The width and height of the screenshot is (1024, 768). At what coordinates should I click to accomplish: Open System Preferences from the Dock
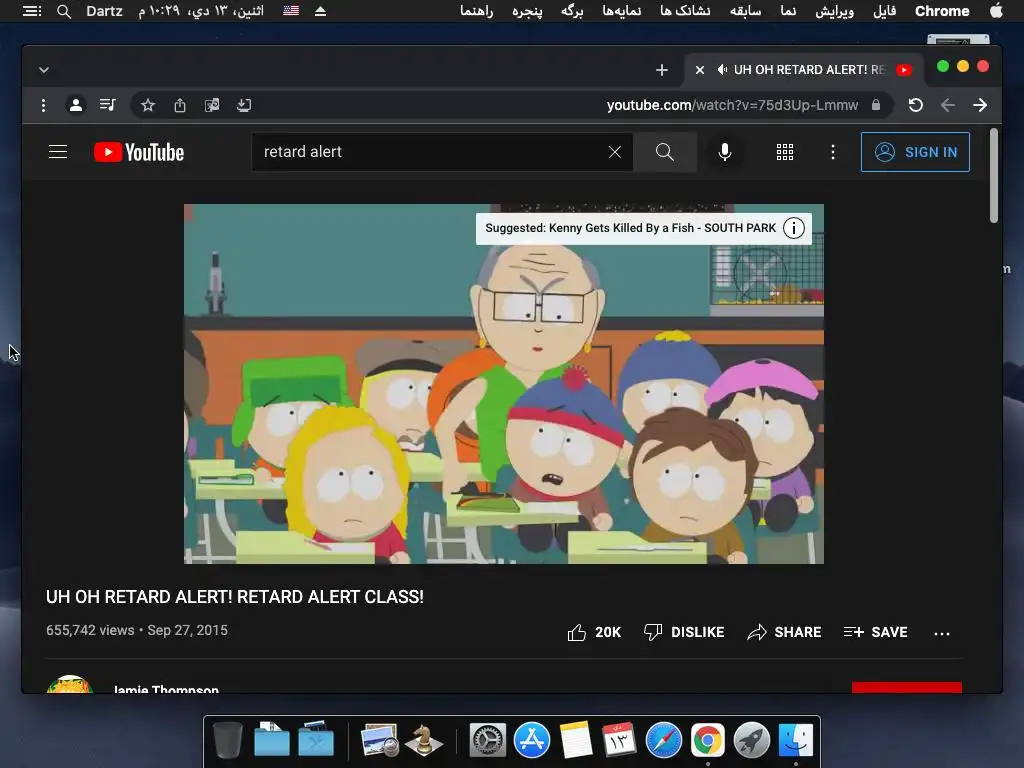[x=488, y=741]
